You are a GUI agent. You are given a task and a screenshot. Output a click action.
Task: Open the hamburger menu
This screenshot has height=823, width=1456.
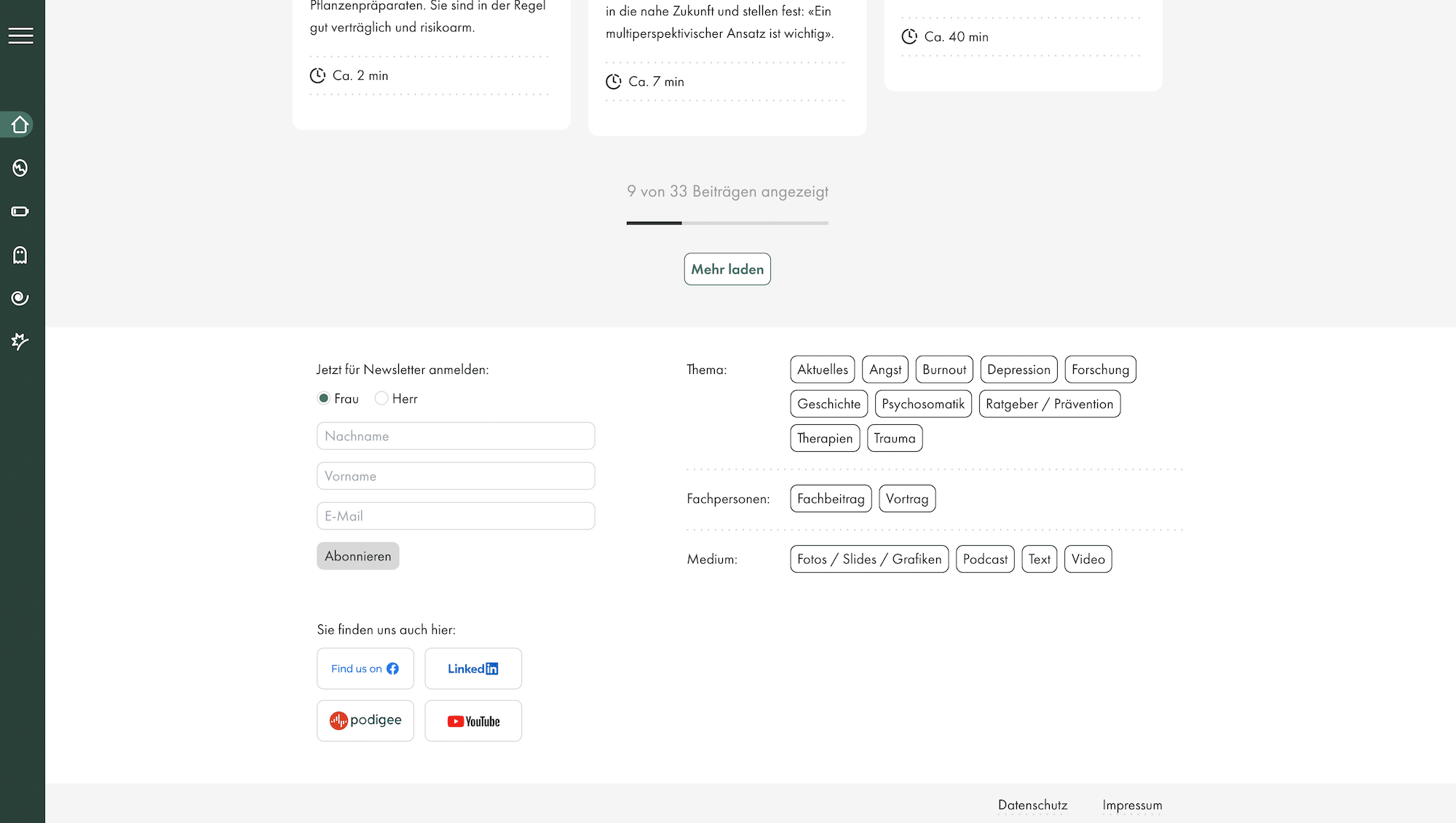(20, 36)
